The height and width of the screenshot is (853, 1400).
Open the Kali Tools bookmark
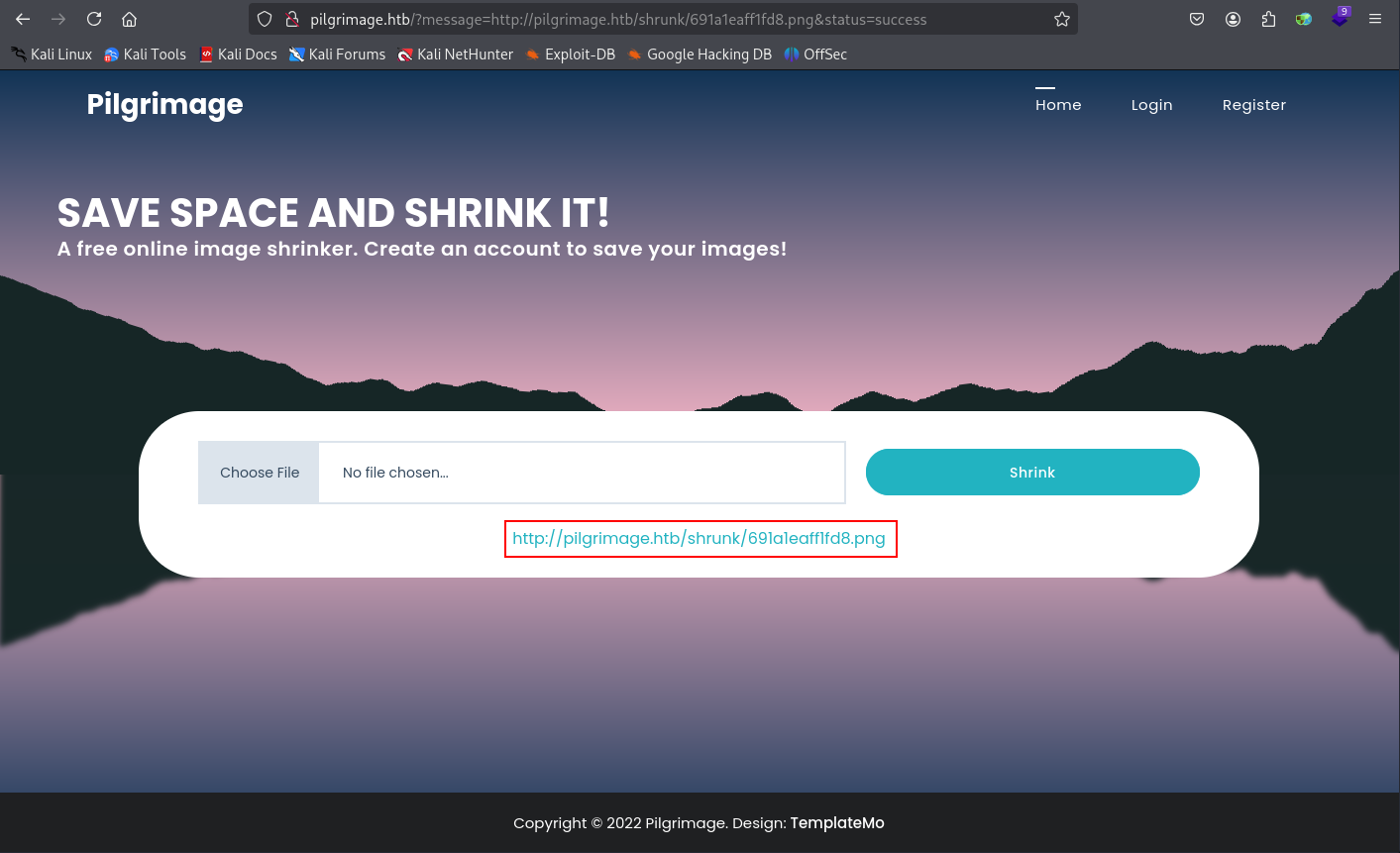pyautogui.click(x=146, y=54)
